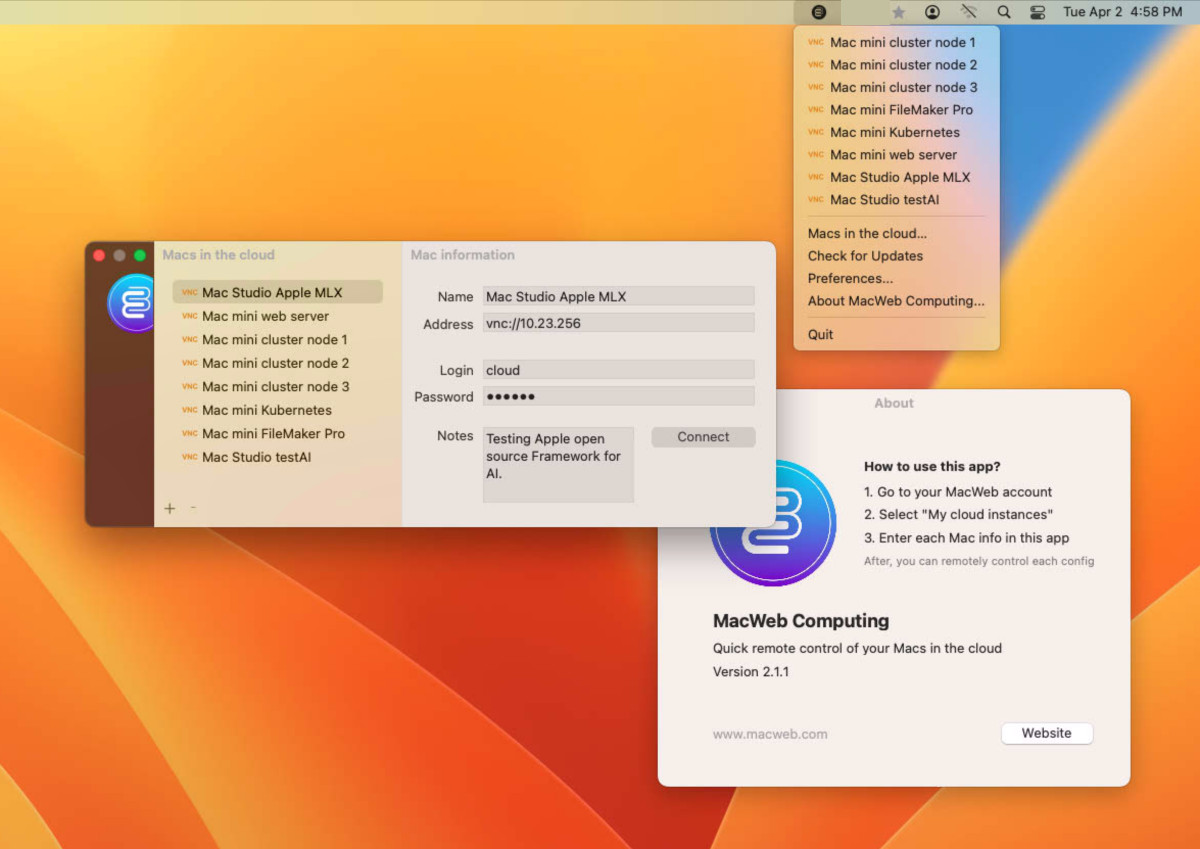The image size is (1200, 849).
Task: Select Mac mini cluster node 2 in list
Action: tap(277, 363)
